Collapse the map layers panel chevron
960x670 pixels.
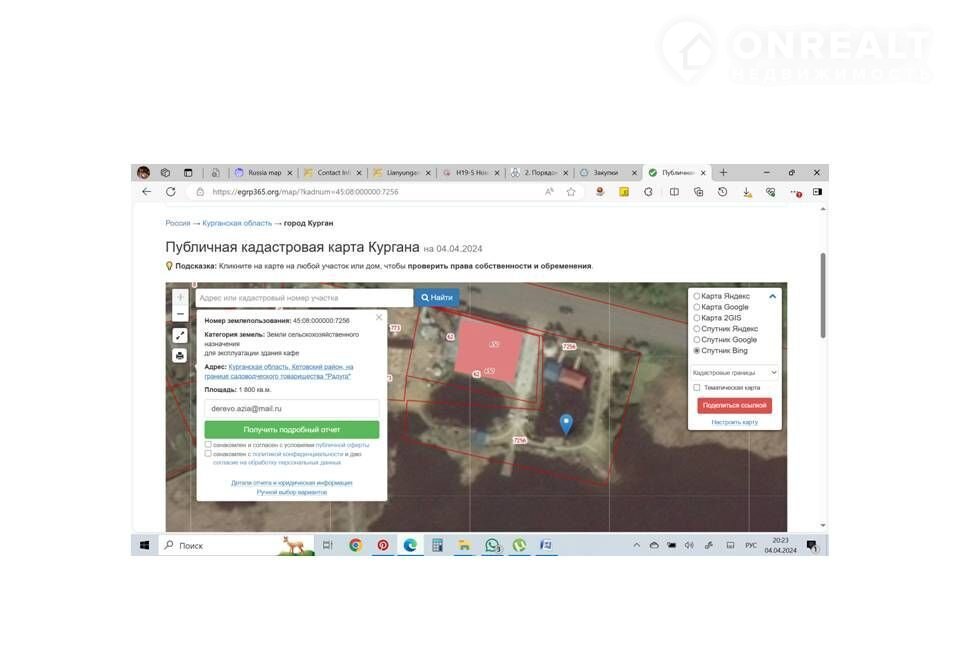click(772, 296)
